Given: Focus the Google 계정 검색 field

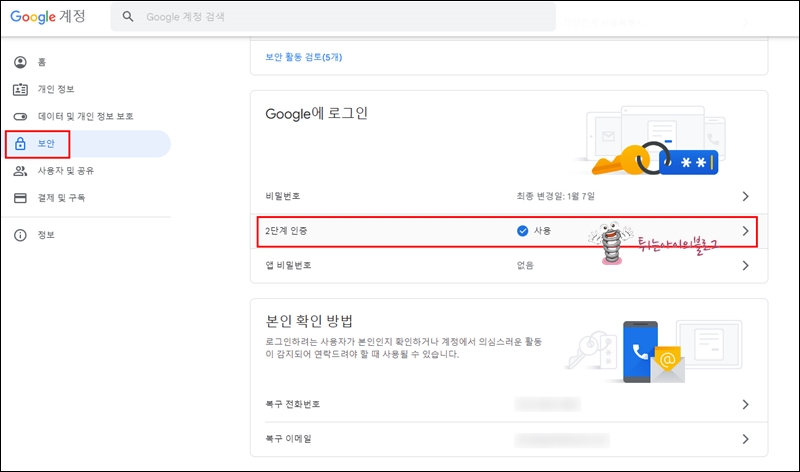Looking at the screenshot, I should click(333, 17).
